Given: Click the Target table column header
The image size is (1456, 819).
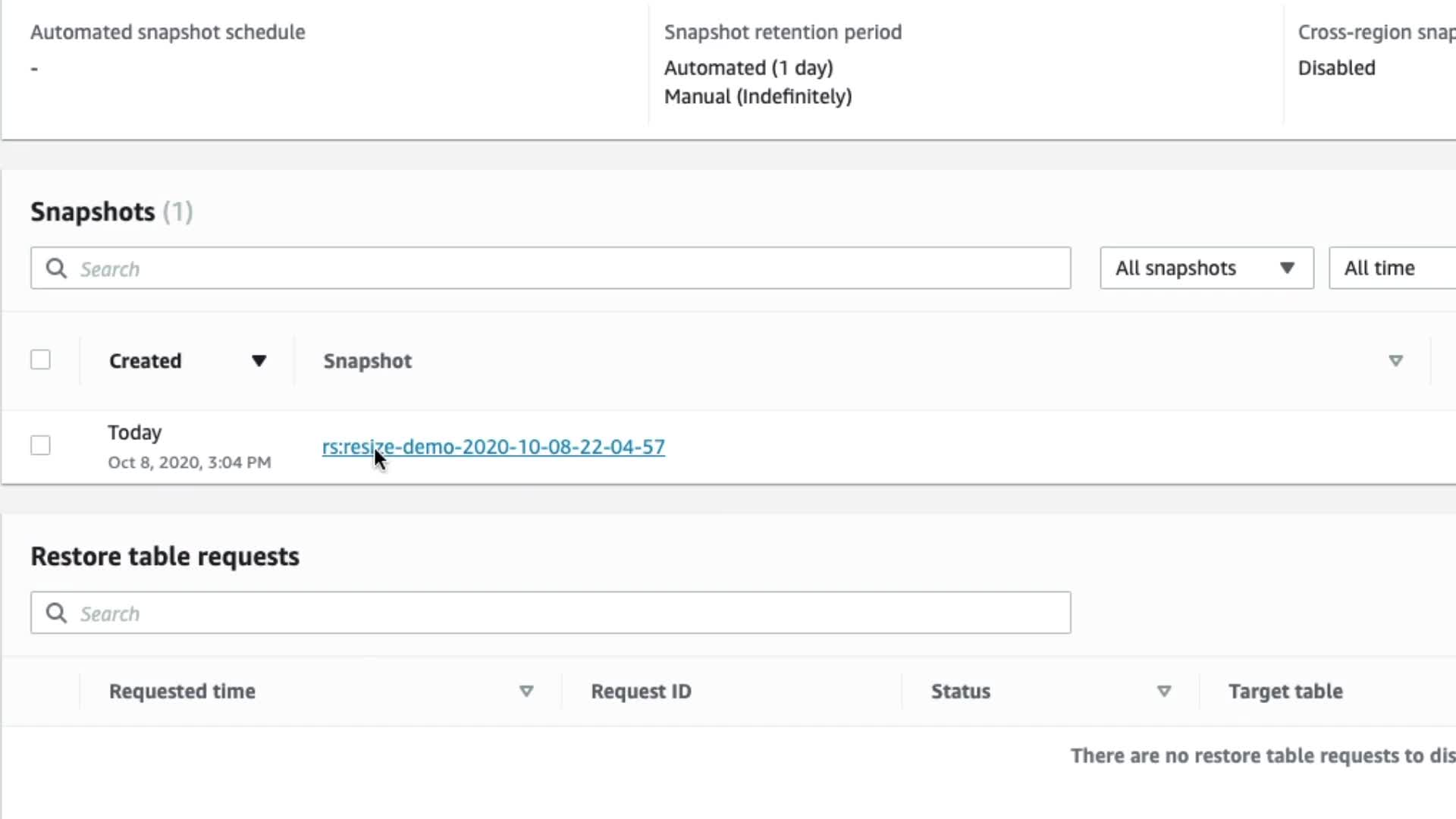Looking at the screenshot, I should 1285,692.
